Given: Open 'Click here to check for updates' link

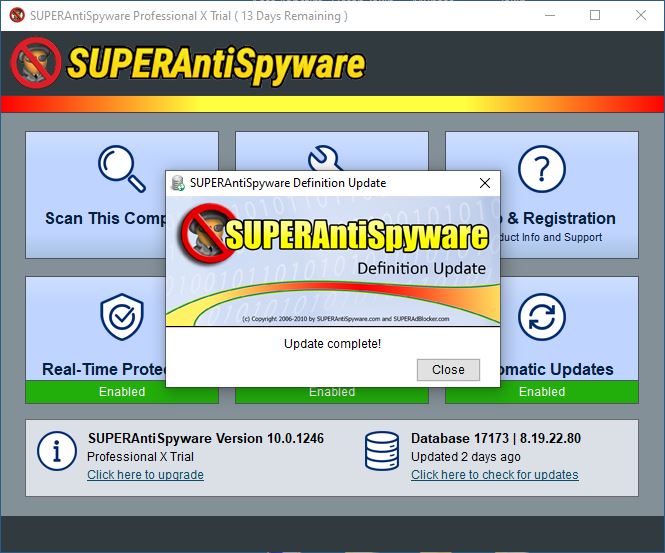Looking at the screenshot, I should tap(495, 475).
